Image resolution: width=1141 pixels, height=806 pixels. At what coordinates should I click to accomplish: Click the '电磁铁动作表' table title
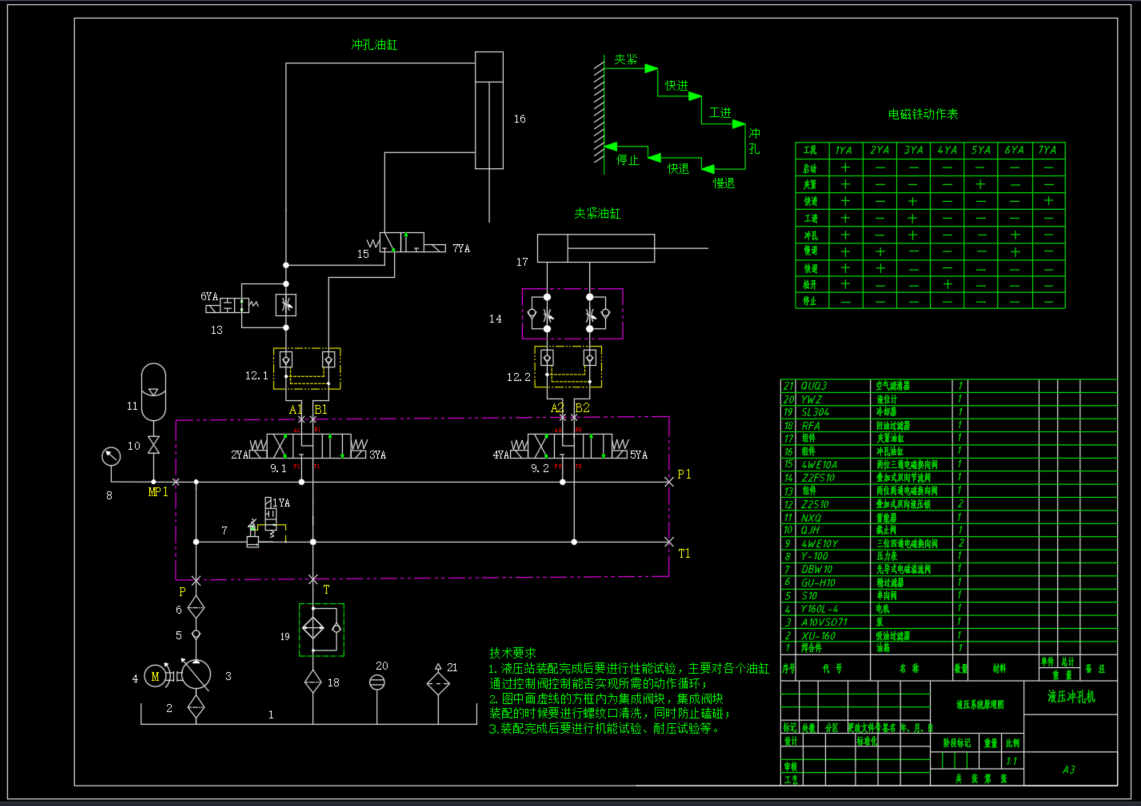pos(923,114)
